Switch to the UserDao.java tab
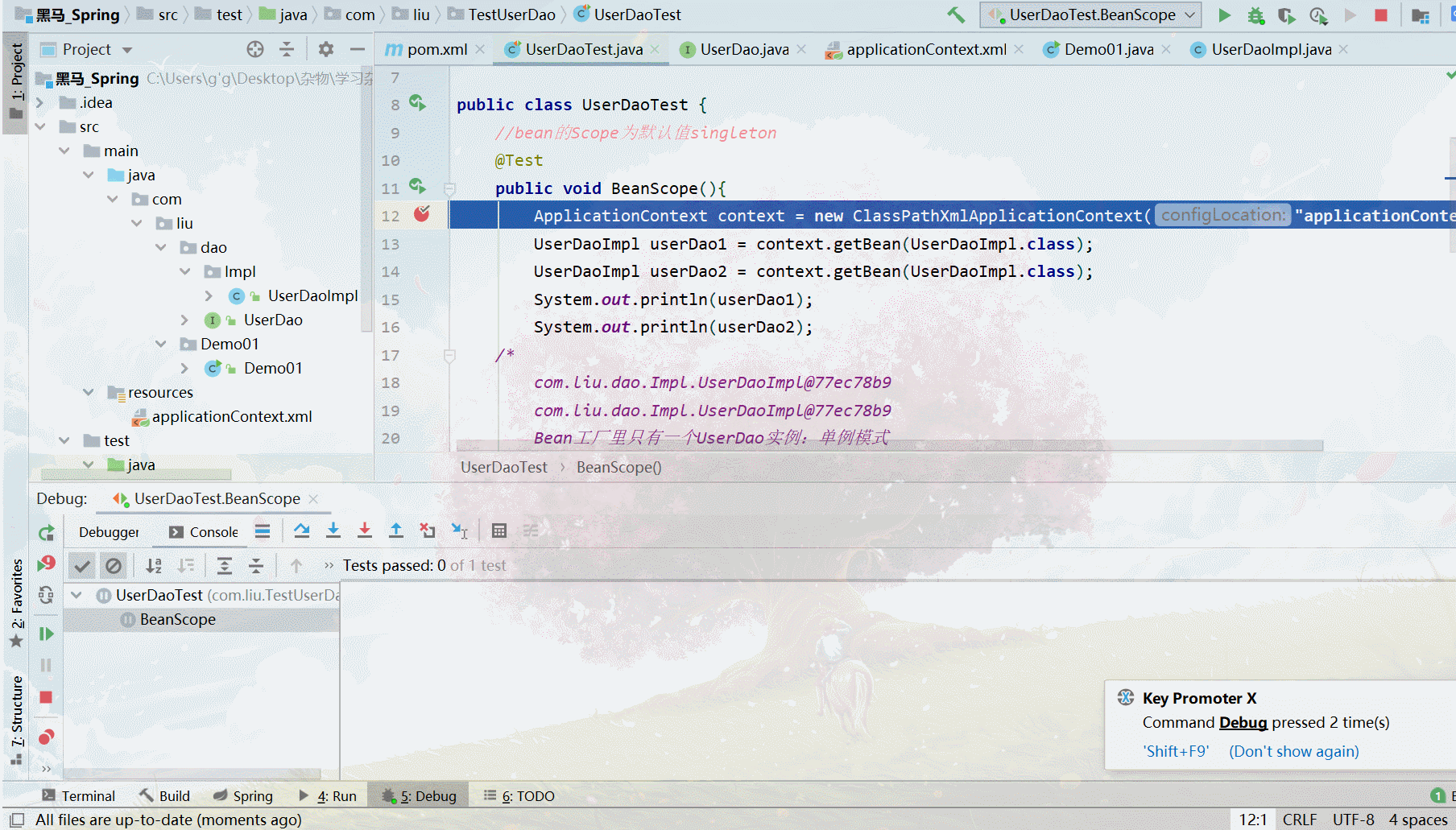The image size is (1456, 830). 743,49
